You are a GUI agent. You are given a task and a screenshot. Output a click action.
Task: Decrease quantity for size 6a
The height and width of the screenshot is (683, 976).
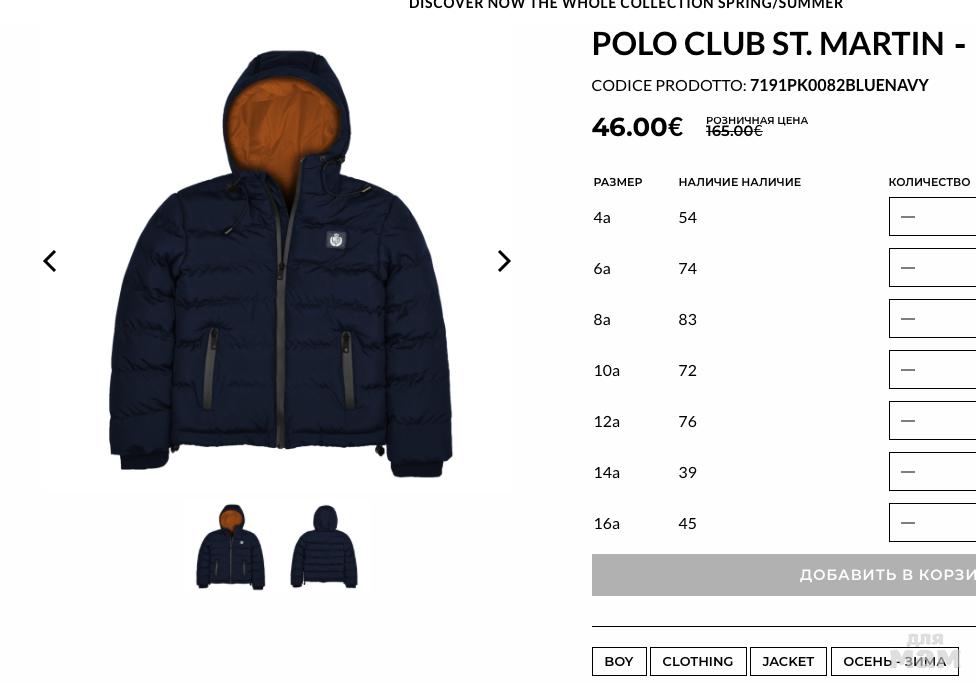click(908, 268)
